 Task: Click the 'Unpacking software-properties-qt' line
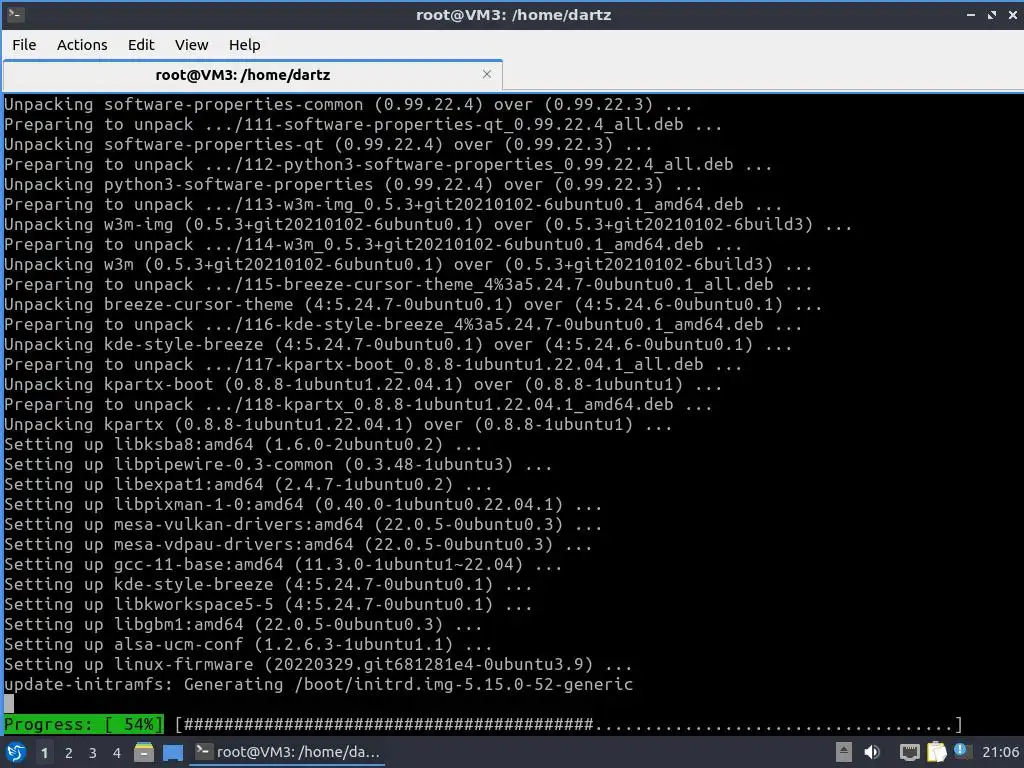328,144
